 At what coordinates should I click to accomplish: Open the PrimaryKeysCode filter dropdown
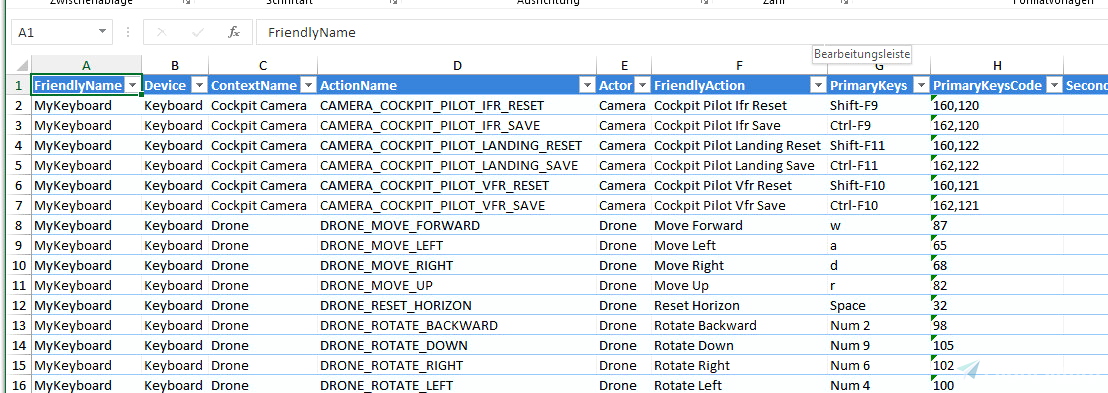(1054, 86)
